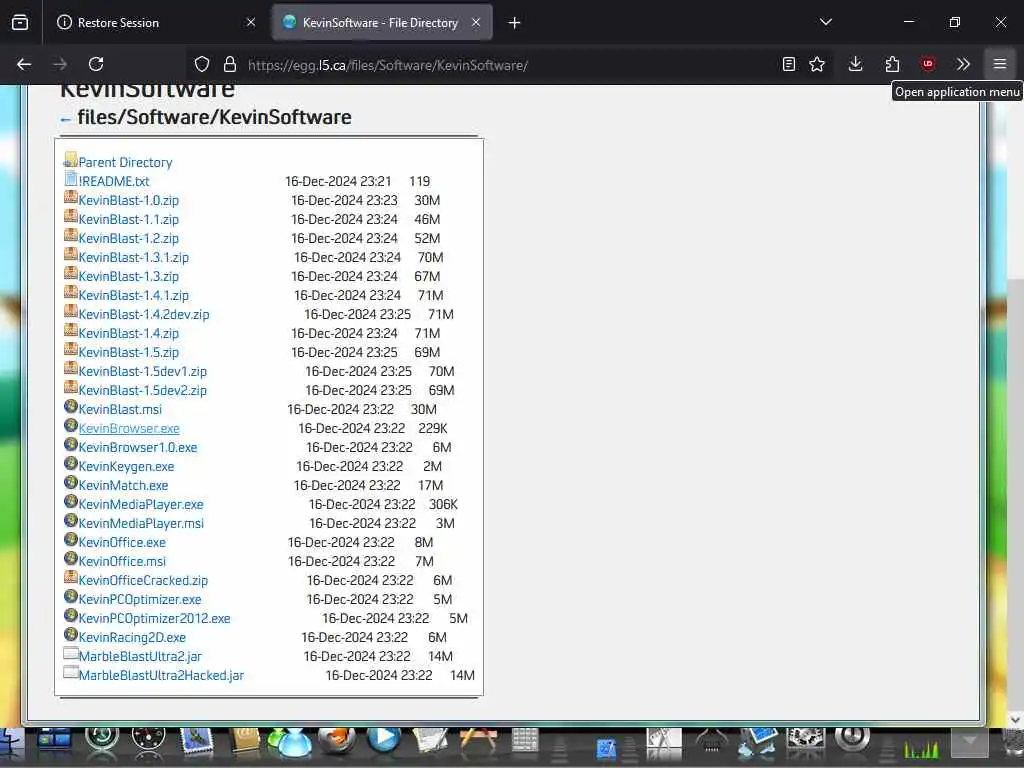The image size is (1024, 768).
Task: Click folder icon beside Parent Directory
Action: coord(71,160)
